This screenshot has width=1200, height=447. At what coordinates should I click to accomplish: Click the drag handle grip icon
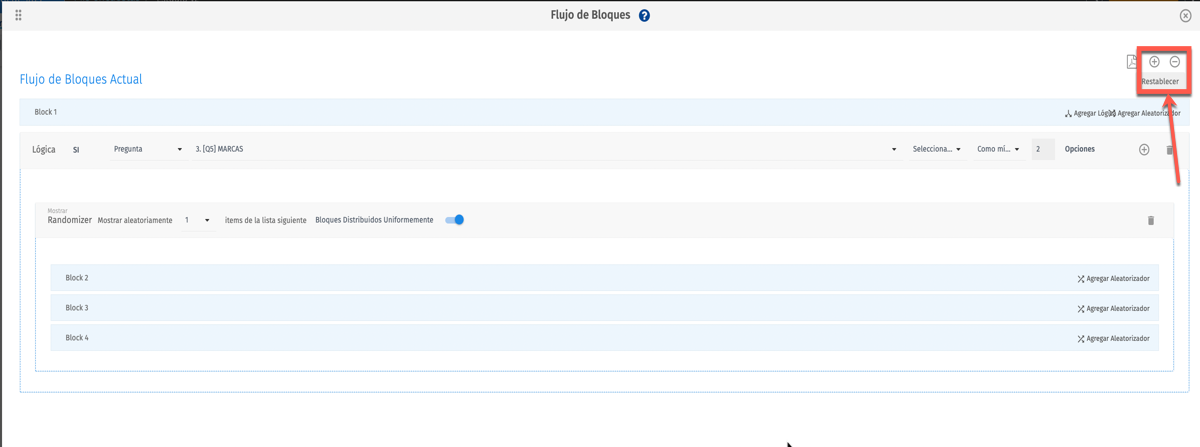tap(18, 16)
